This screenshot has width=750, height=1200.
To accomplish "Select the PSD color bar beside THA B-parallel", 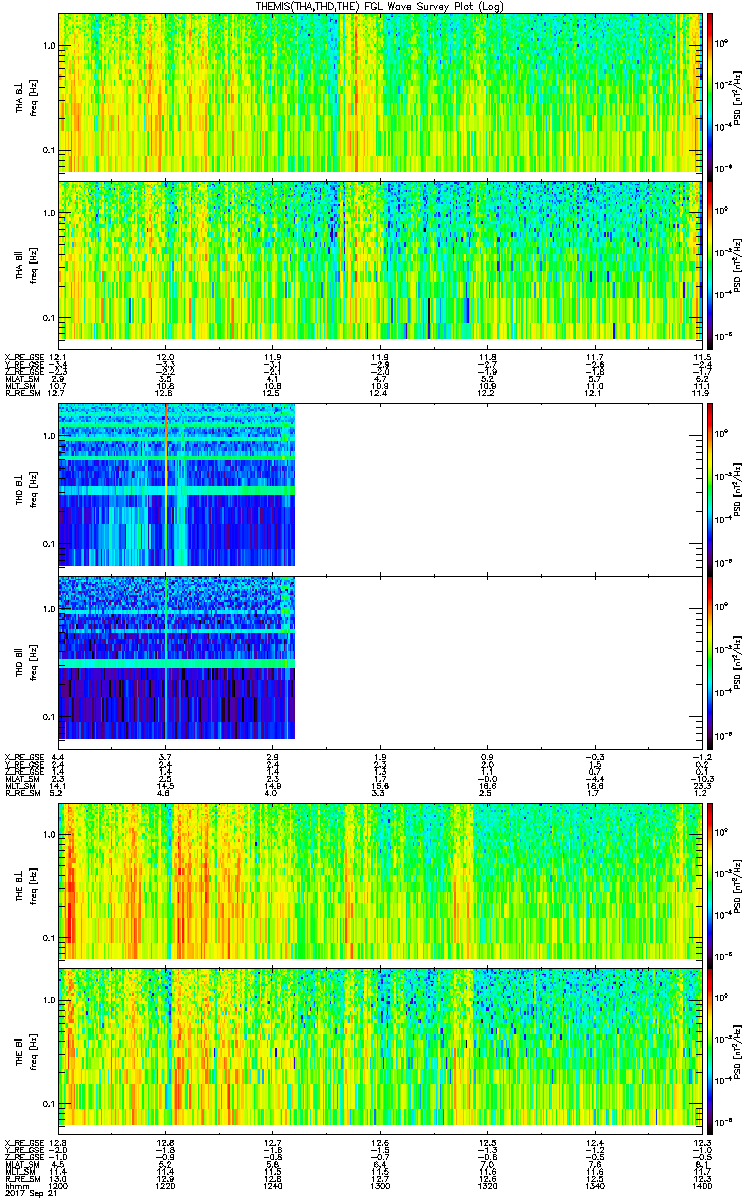I will (x=710, y=258).
